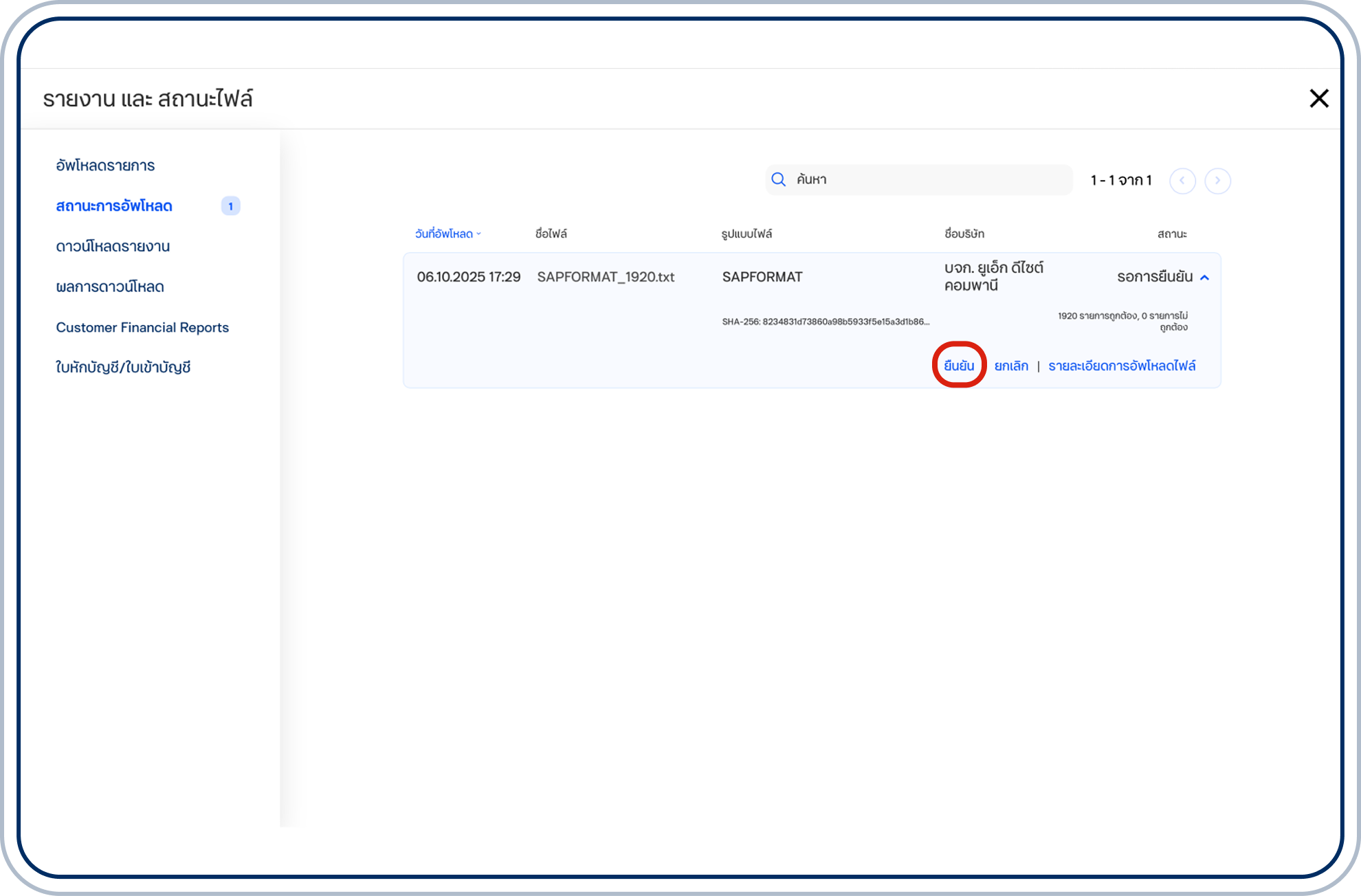The image size is (1361, 896).
Task: Click the search magnifier icon
Action: pos(778,180)
